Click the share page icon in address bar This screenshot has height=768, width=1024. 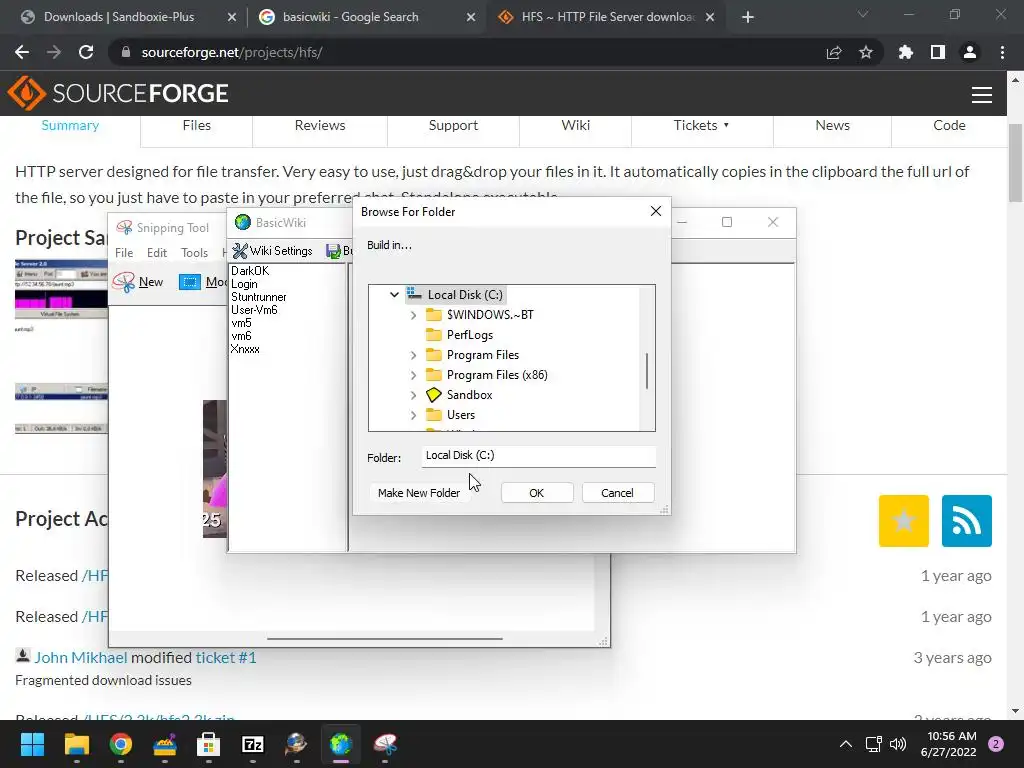pos(833,52)
